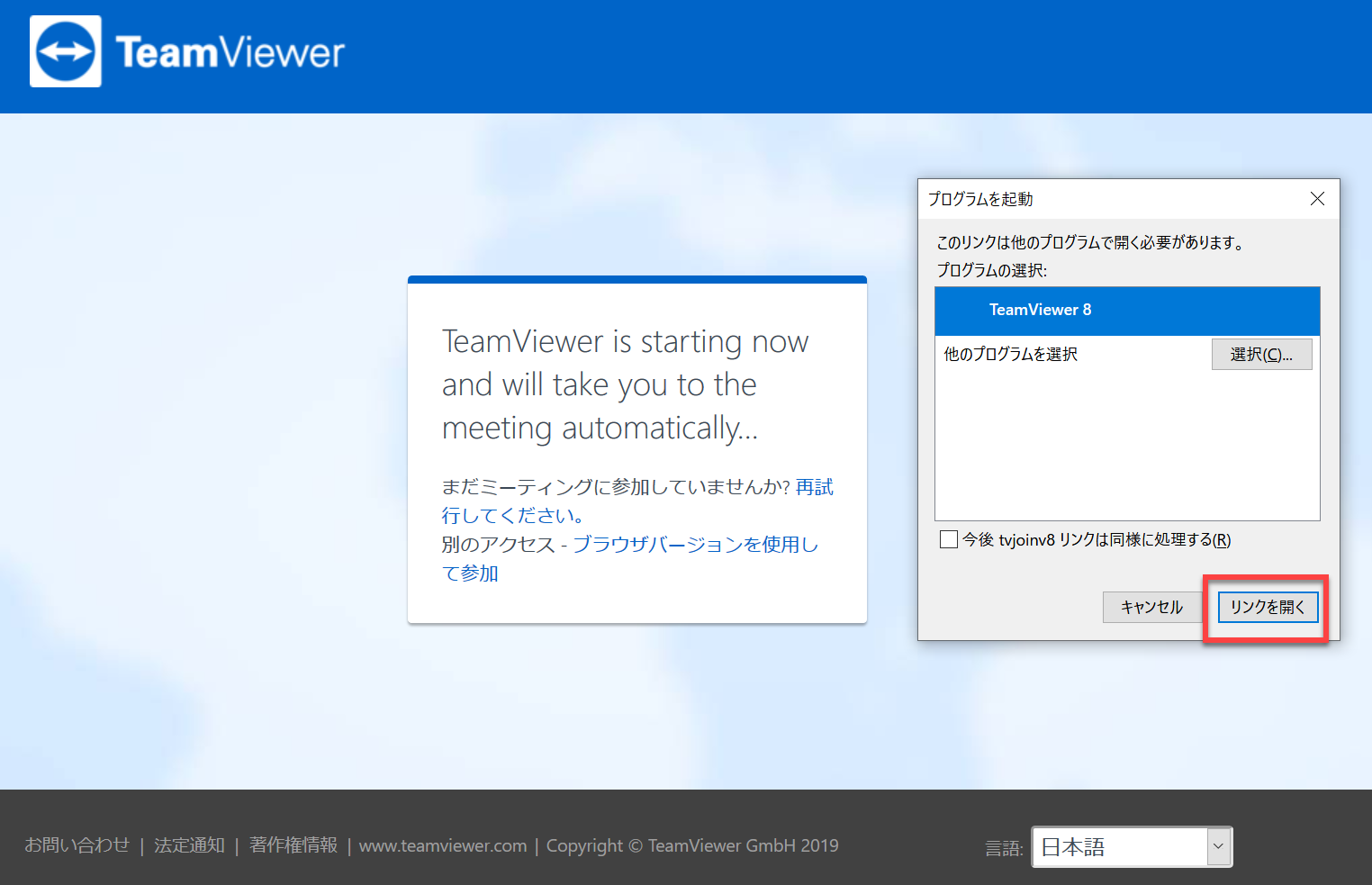This screenshot has width=1372, height=885.
Task: Click the TeamViewer wordmark in the header
Action: [230, 52]
